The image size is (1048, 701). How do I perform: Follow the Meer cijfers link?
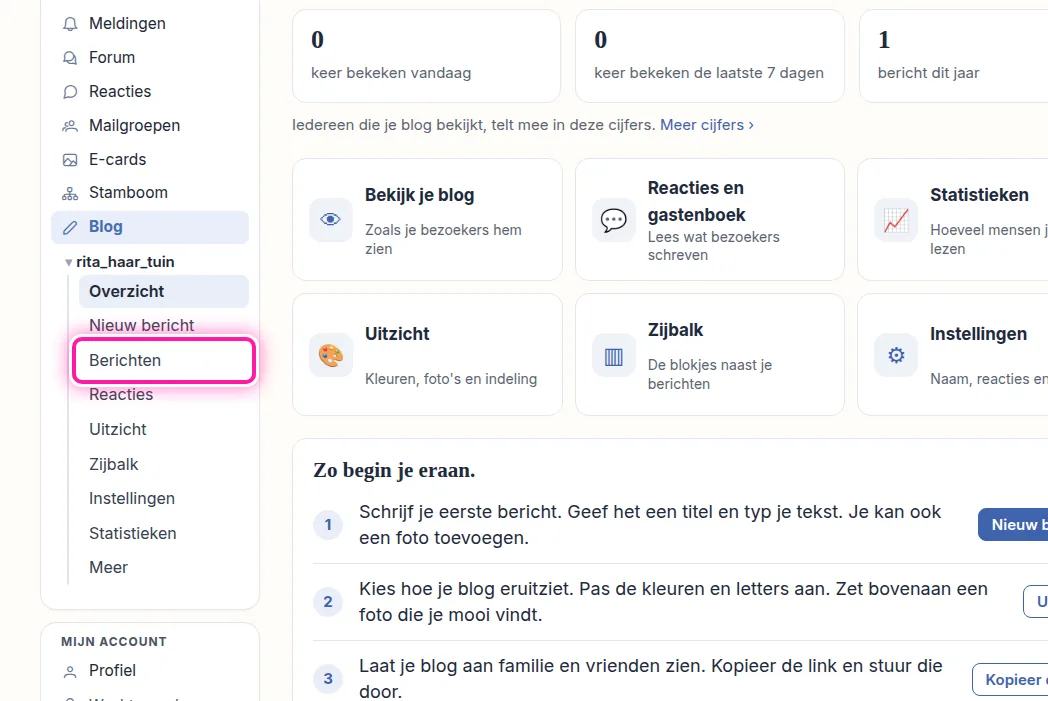click(x=706, y=125)
